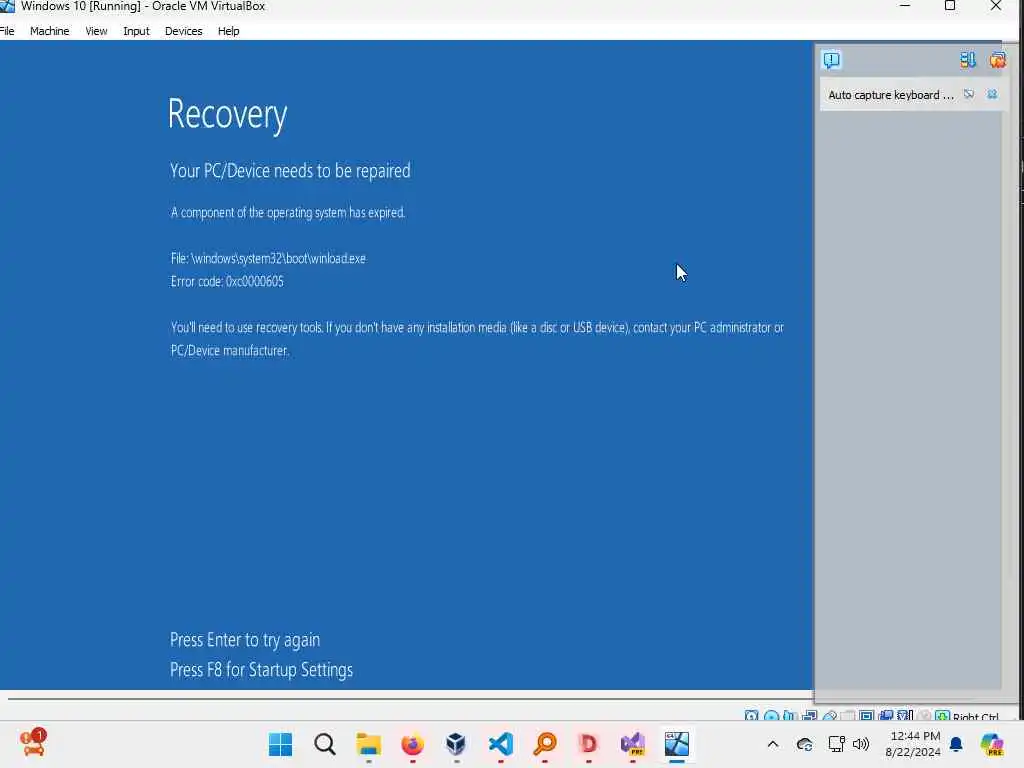Click the Right Ctrl host key label
Viewport: 1024px width, 768px height.
pos(976,716)
